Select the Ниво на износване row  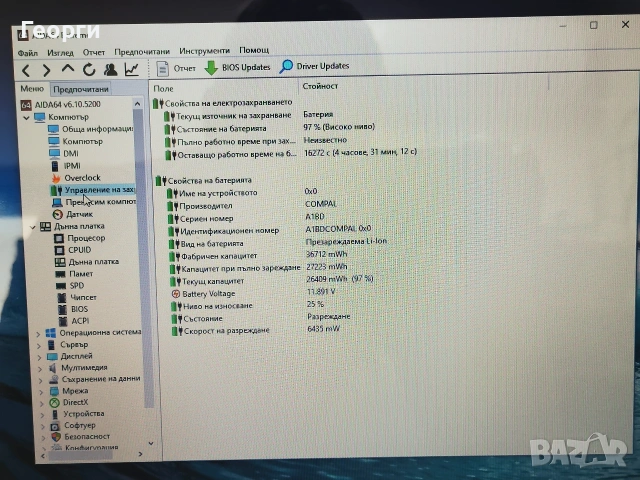tap(248, 305)
